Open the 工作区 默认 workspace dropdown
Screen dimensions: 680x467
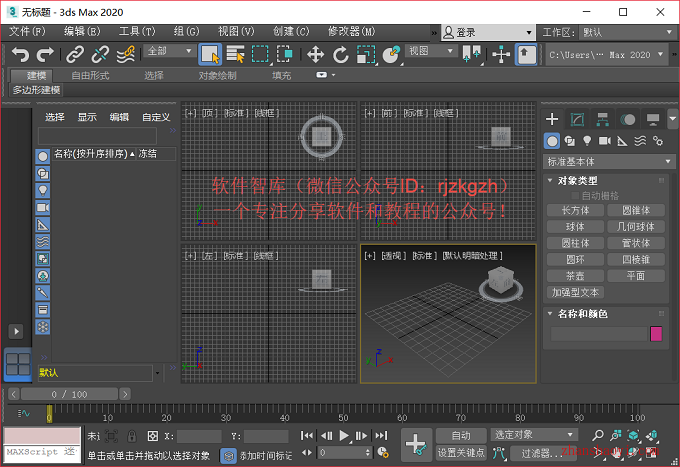tap(627, 33)
